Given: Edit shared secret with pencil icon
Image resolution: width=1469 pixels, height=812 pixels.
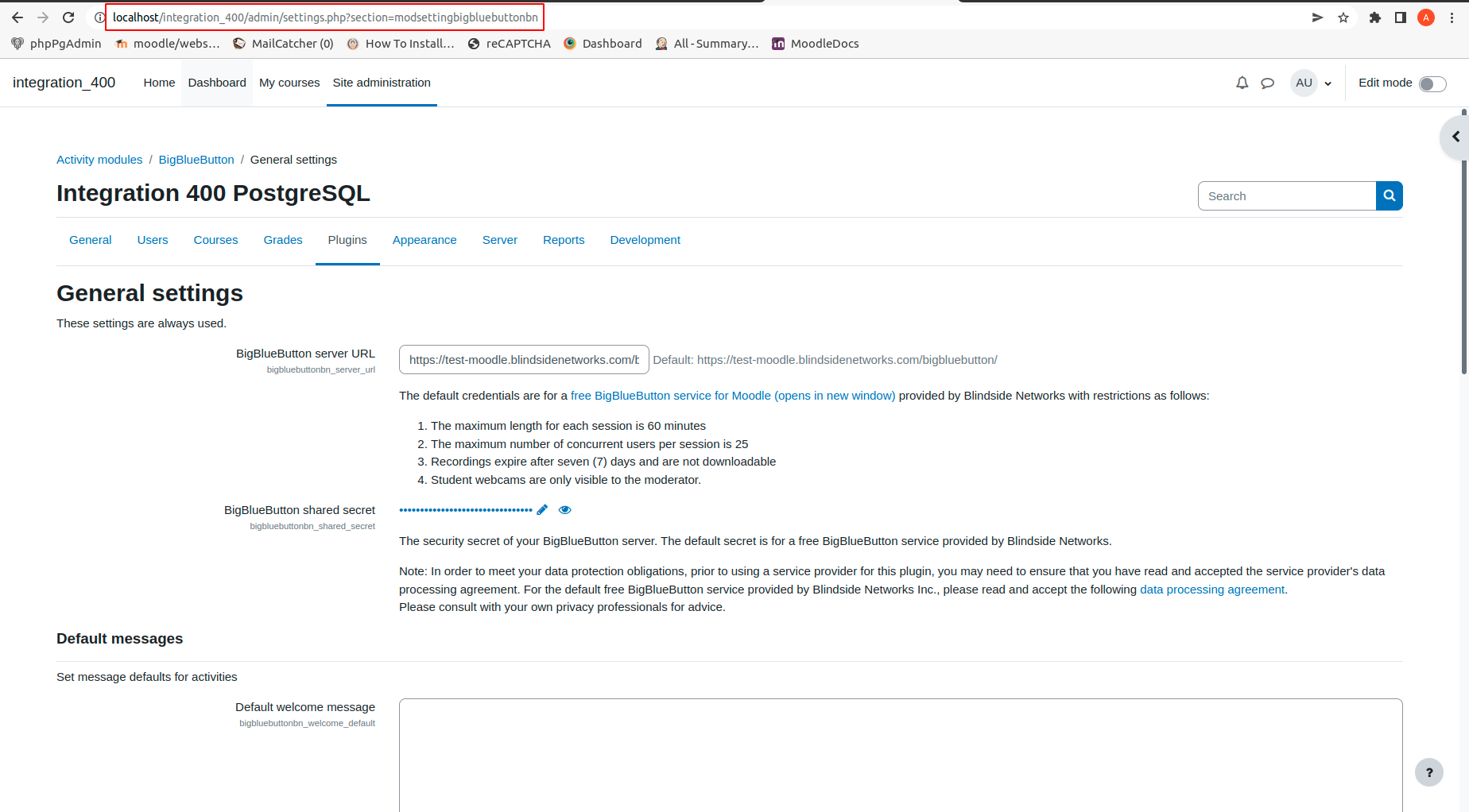Looking at the screenshot, I should pyautogui.click(x=542, y=510).
